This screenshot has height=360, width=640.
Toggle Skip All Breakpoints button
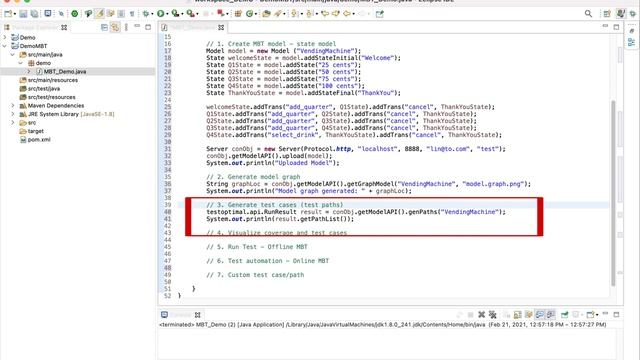point(61,13)
